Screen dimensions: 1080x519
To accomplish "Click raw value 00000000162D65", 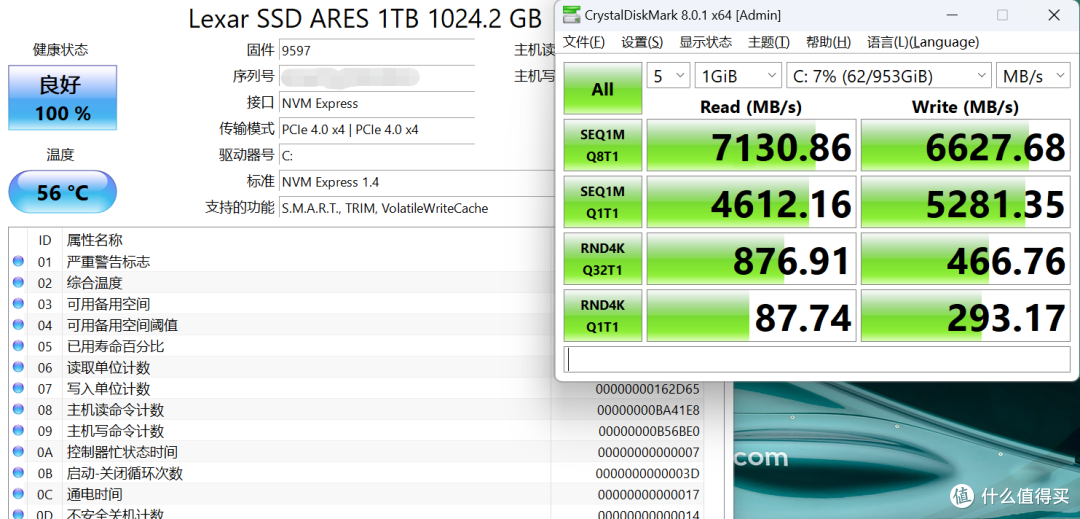I will pyautogui.click(x=647, y=390).
